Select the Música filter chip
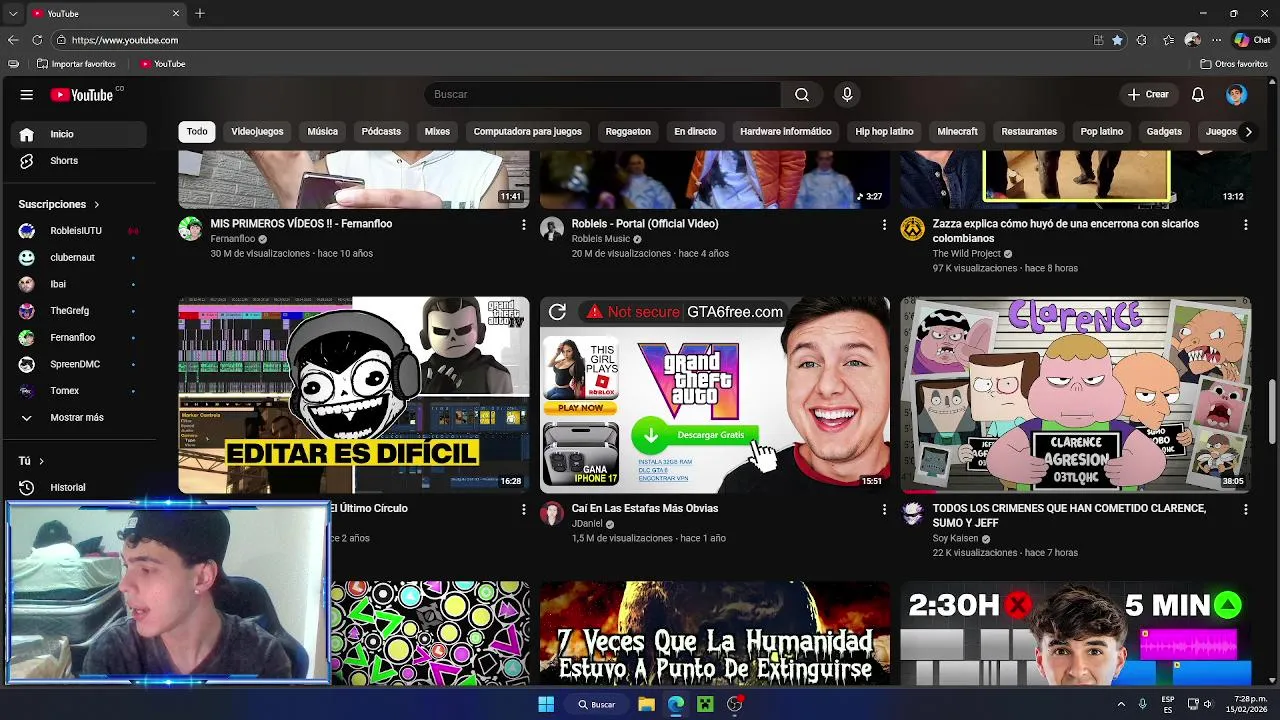 pyautogui.click(x=322, y=132)
